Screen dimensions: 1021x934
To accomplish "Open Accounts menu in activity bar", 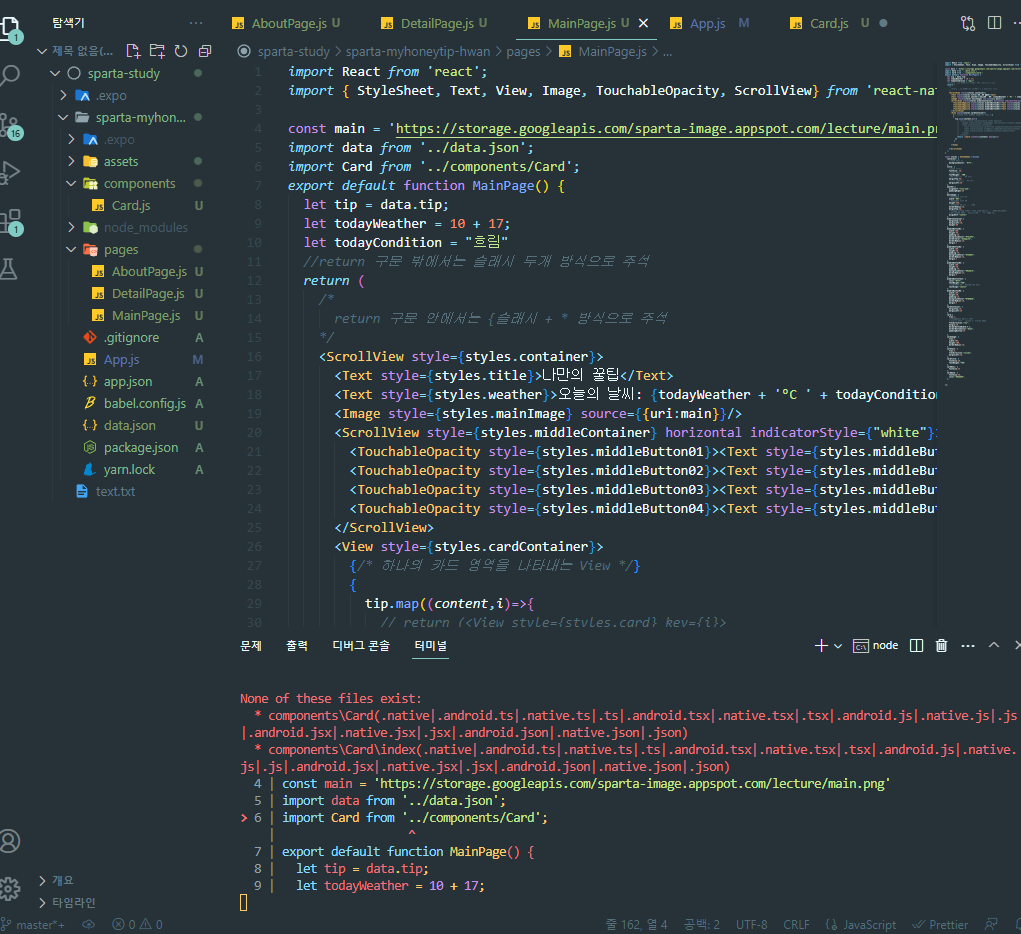I will tap(9, 841).
